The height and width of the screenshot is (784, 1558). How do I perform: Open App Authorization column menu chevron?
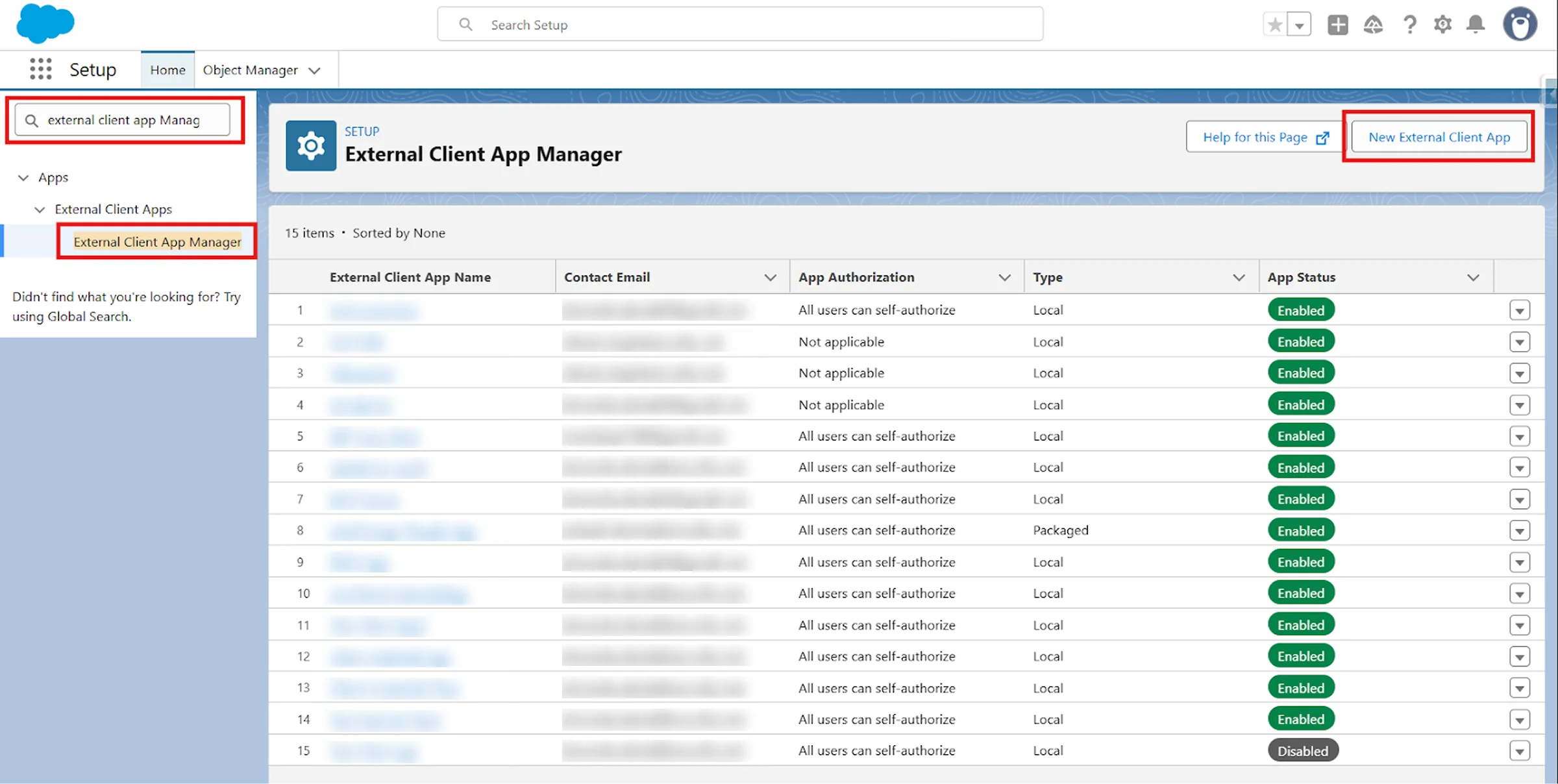1005,277
